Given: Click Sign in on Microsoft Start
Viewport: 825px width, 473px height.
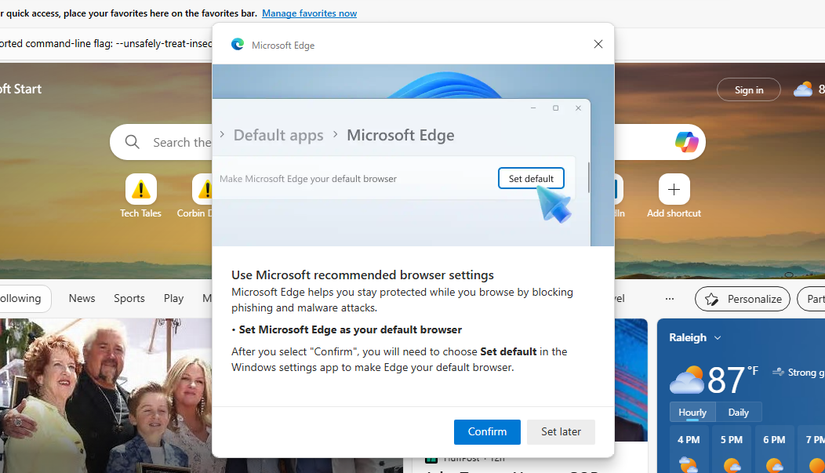Looking at the screenshot, I should pos(749,90).
